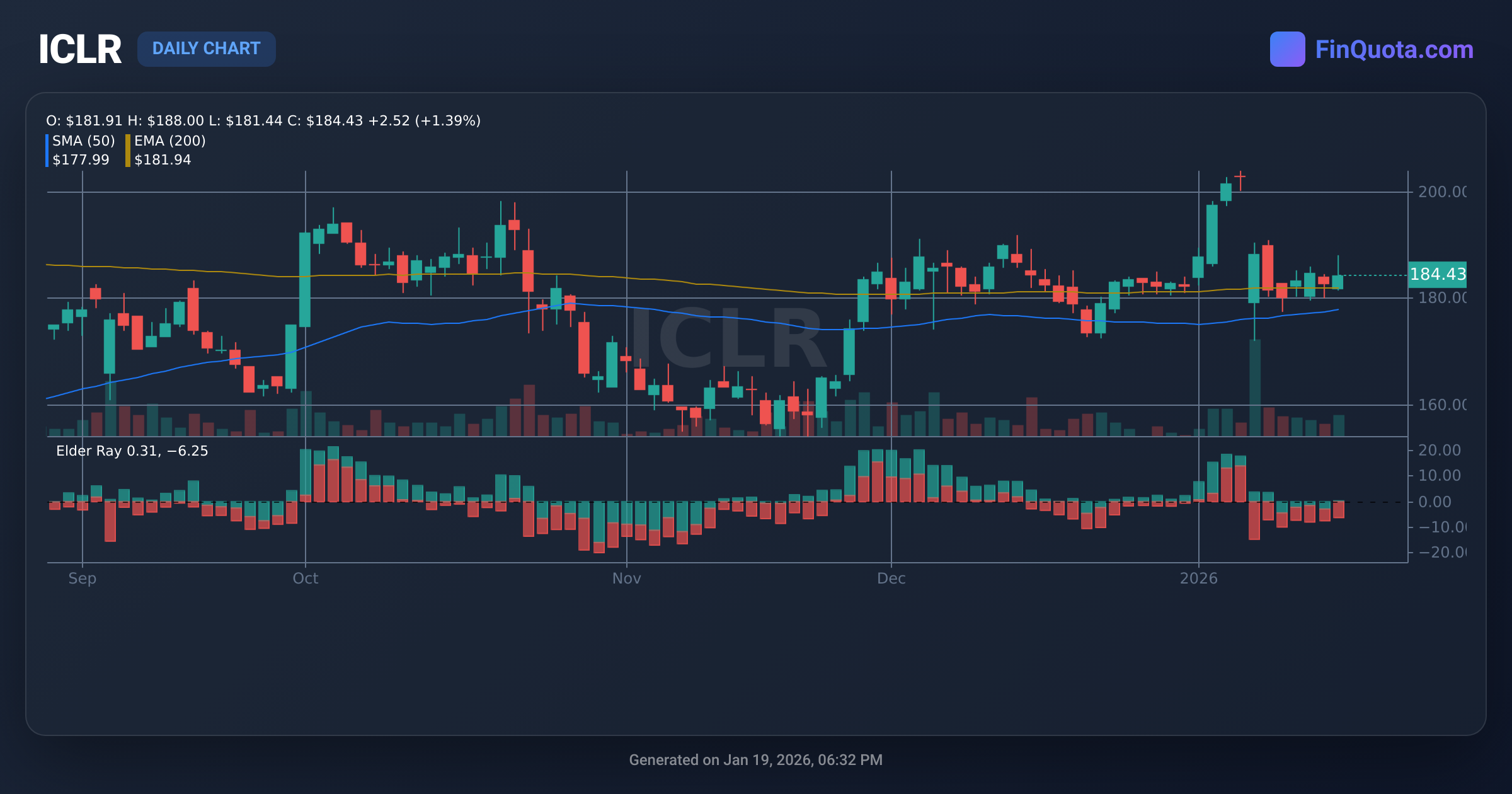Open the DAILY CHART timeframe selector
This screenshot has width=1512, height=794.
(x=207, y=49)
